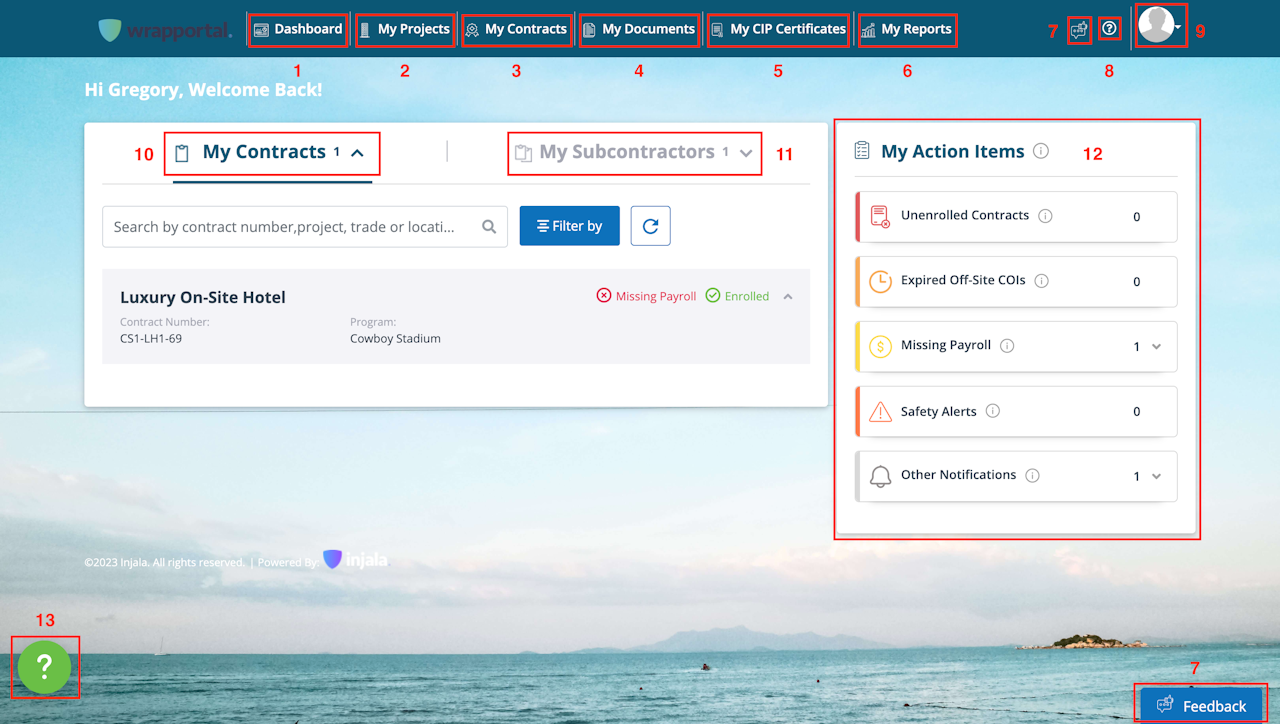
Task: Open the user profile avatar menu
Action: [1161, 25]
